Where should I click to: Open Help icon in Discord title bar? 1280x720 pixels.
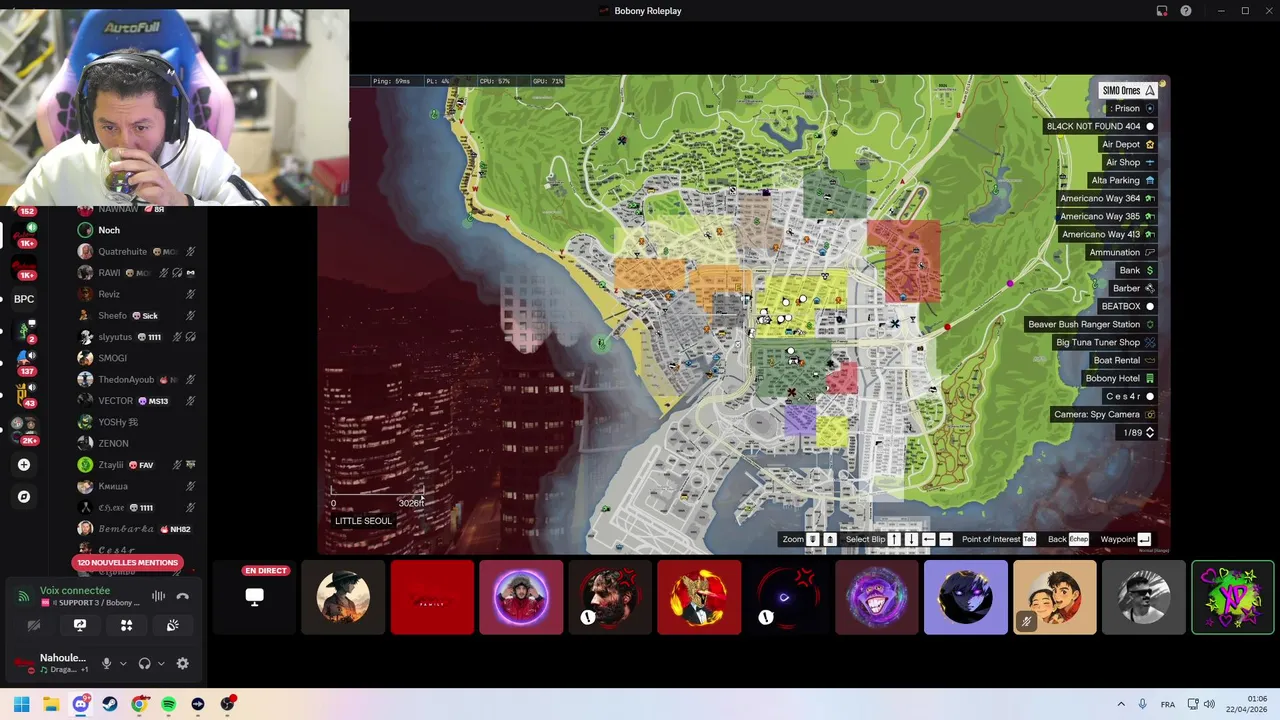(x=1186, y=11)
